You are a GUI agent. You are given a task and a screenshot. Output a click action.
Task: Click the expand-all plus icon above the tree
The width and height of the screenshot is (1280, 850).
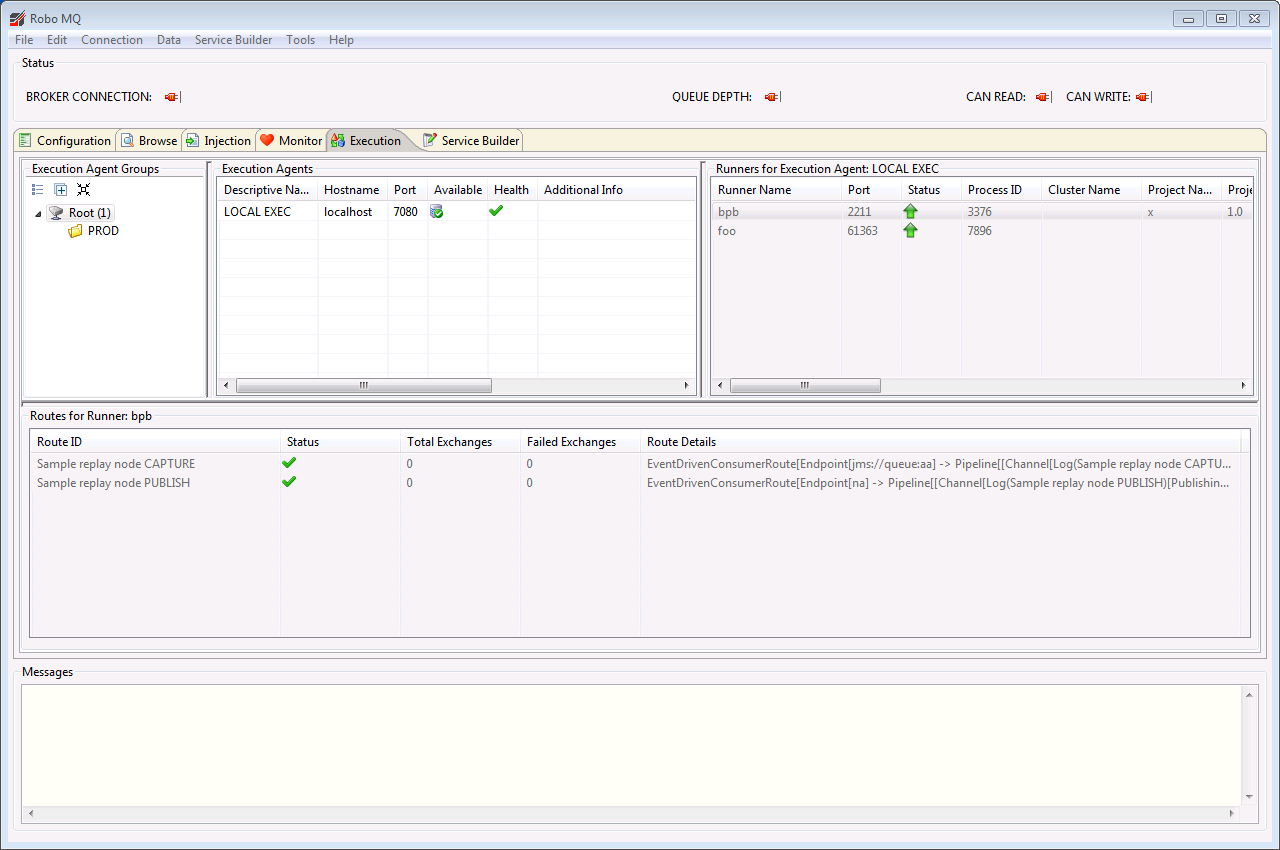tap(61, 189)
